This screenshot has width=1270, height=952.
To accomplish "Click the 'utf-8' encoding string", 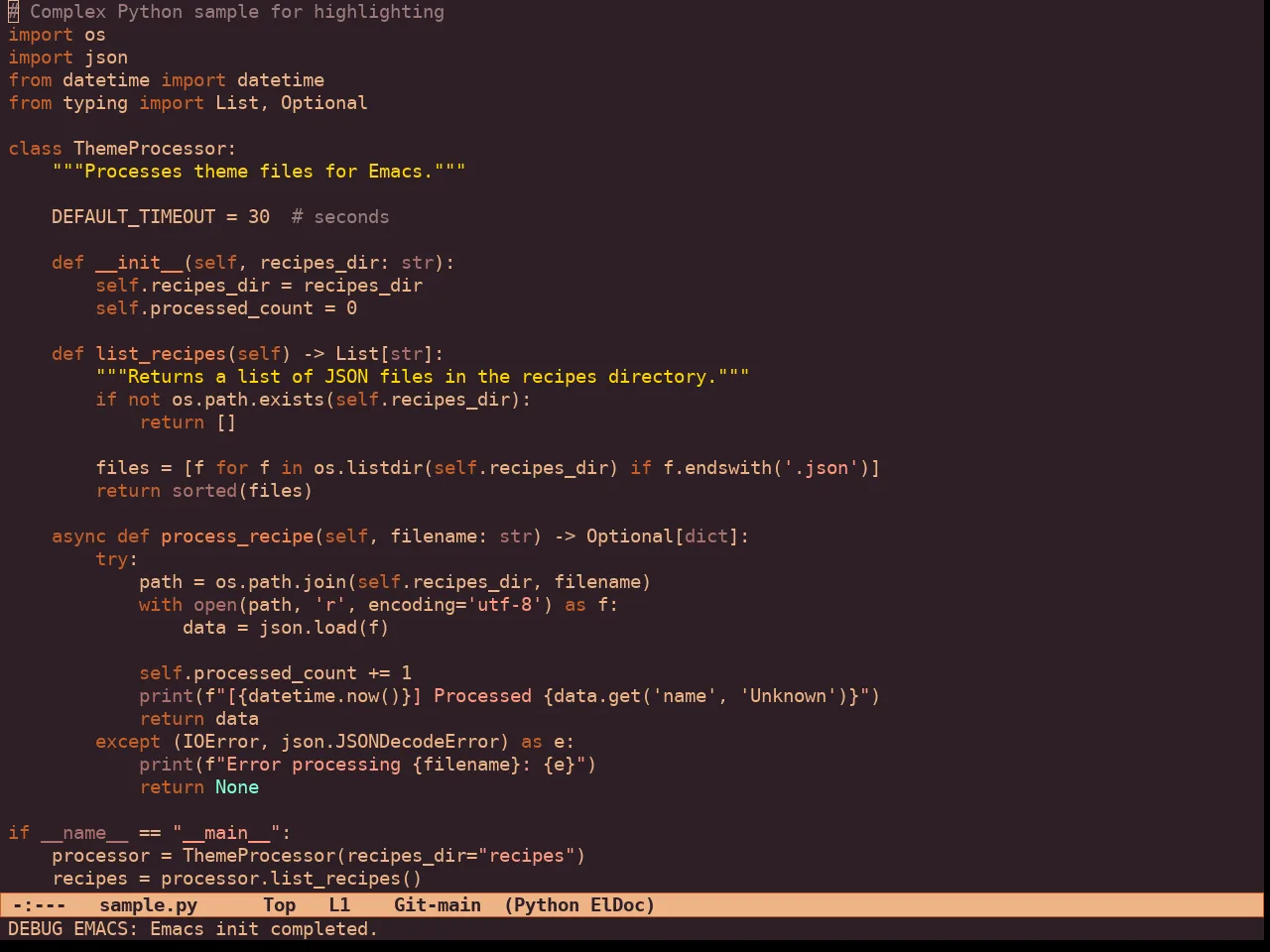I will (x=505, y=605).
